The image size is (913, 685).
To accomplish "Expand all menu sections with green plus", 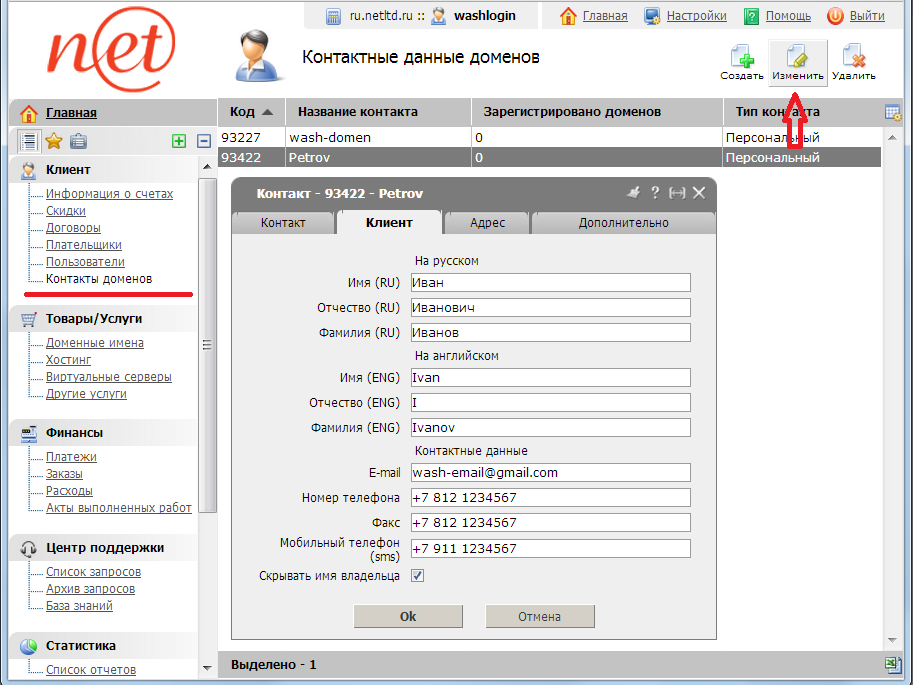I will [x=179, y=142].
